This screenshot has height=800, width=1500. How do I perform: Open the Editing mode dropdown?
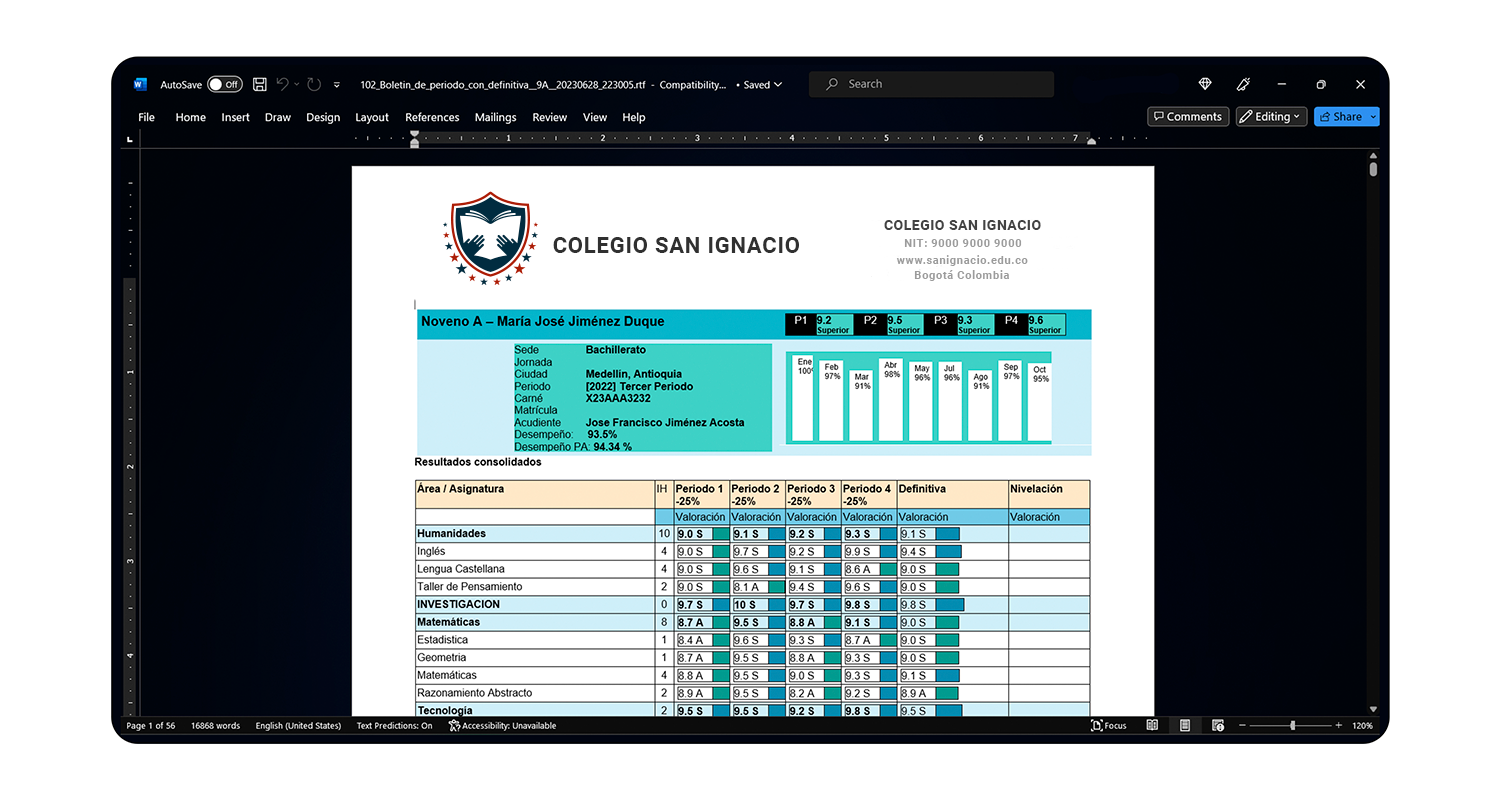[x=1271, y=117]
